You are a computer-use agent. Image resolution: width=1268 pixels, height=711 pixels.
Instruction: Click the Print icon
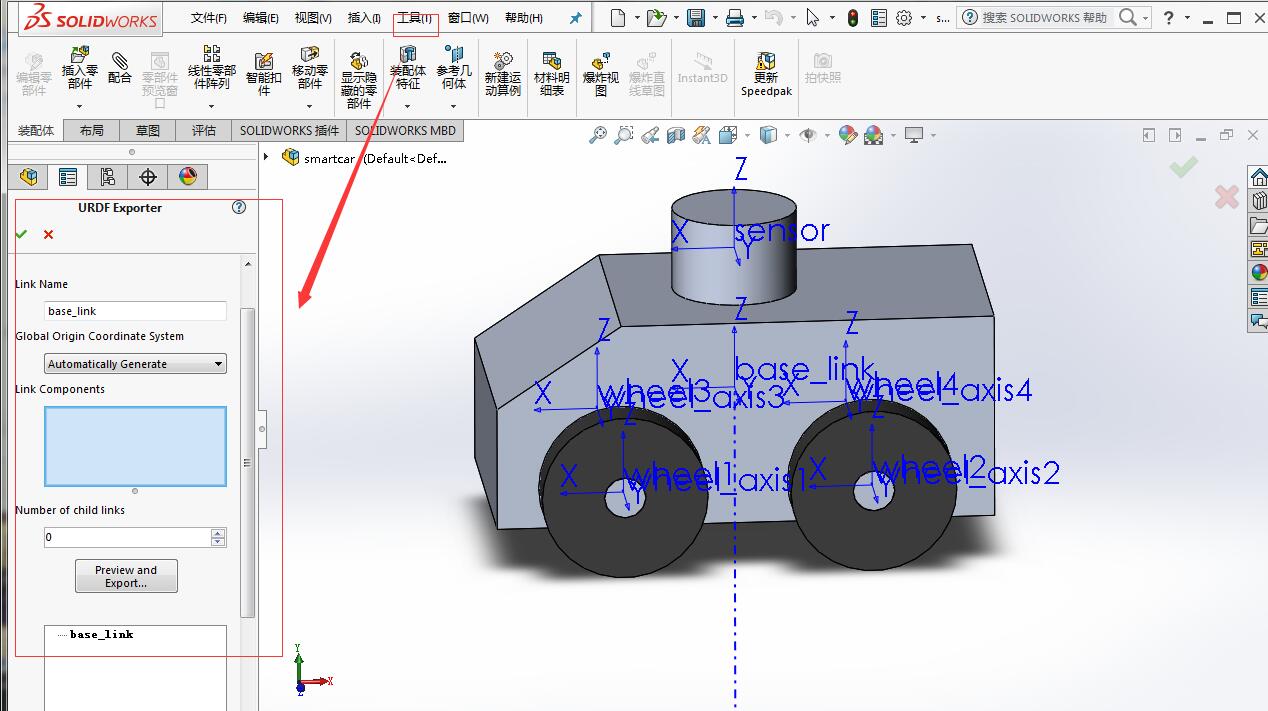pos(734,18)
